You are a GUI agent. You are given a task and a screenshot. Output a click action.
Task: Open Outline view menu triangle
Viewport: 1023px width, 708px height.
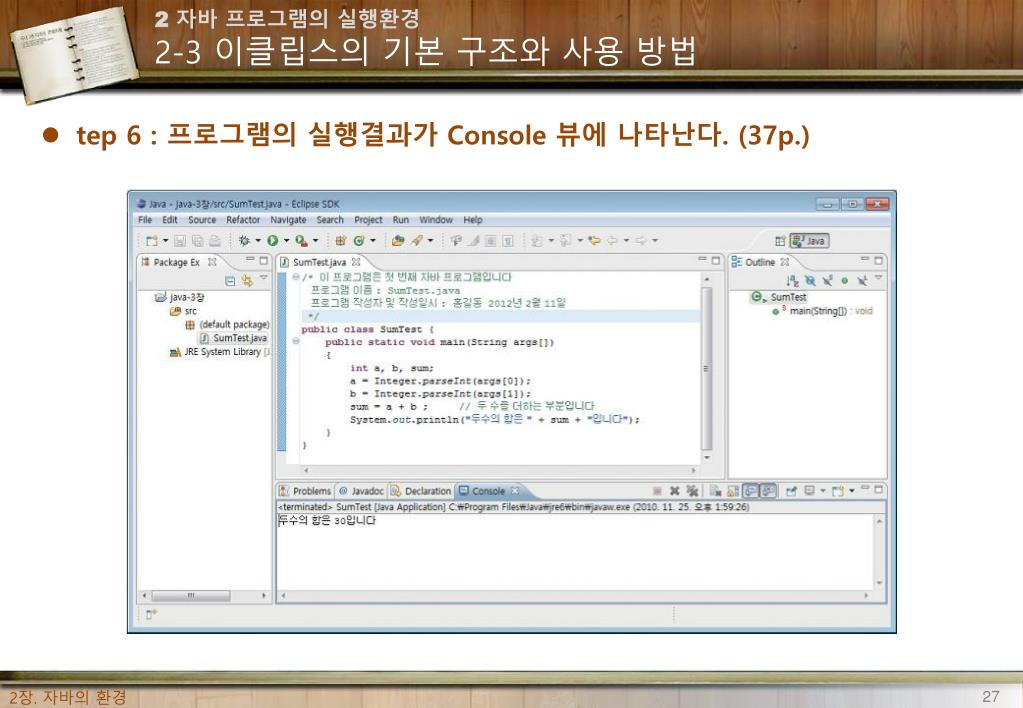click(x=878, y=278)
